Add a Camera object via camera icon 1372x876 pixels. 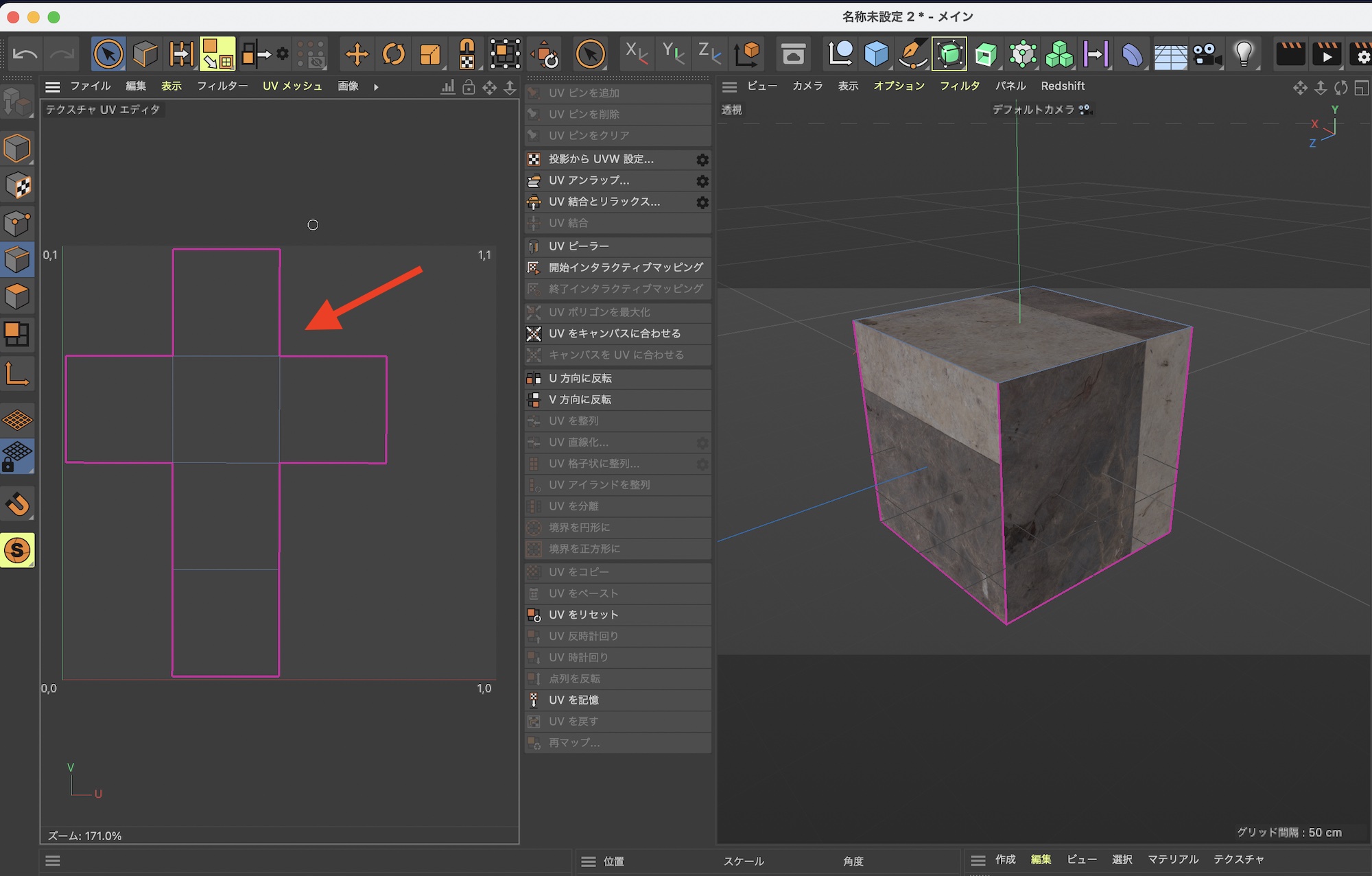pyautogui.click(x=1207, y=54)
